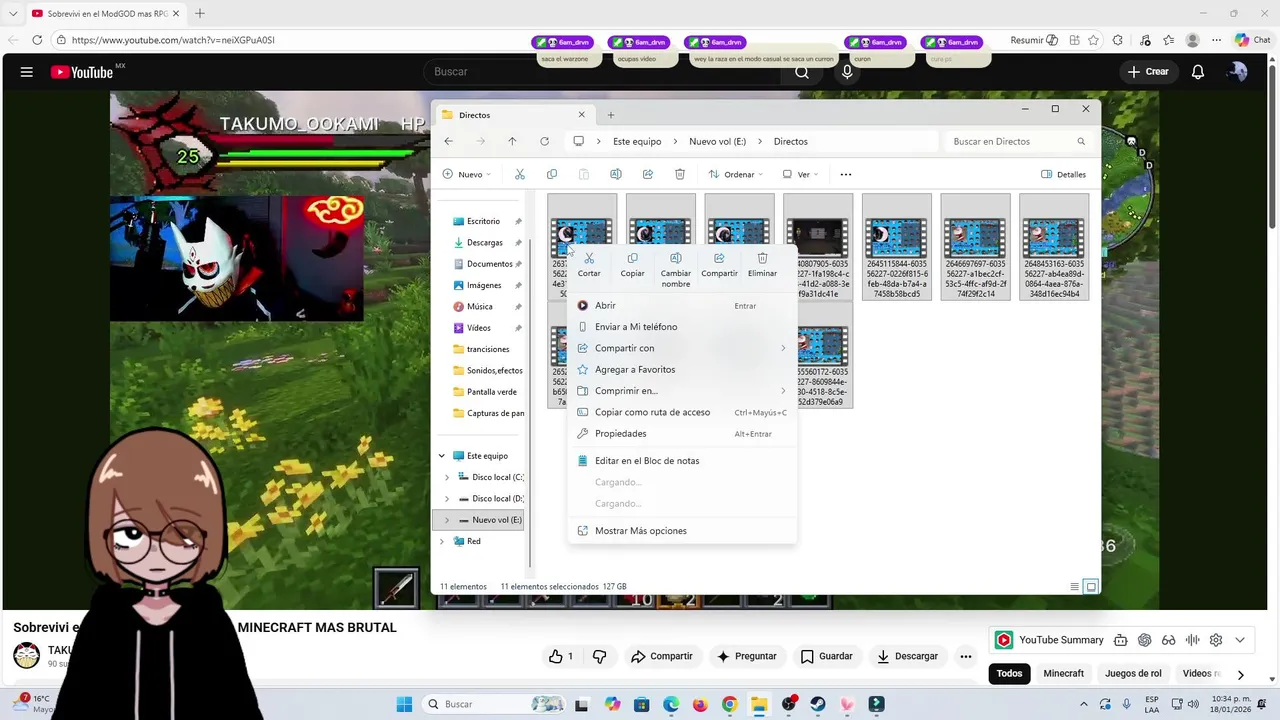The height and width of the screenshot is (720, 1280).
Task: Click Cambiar nombre icon in context menu
Action: click(675, 258)
